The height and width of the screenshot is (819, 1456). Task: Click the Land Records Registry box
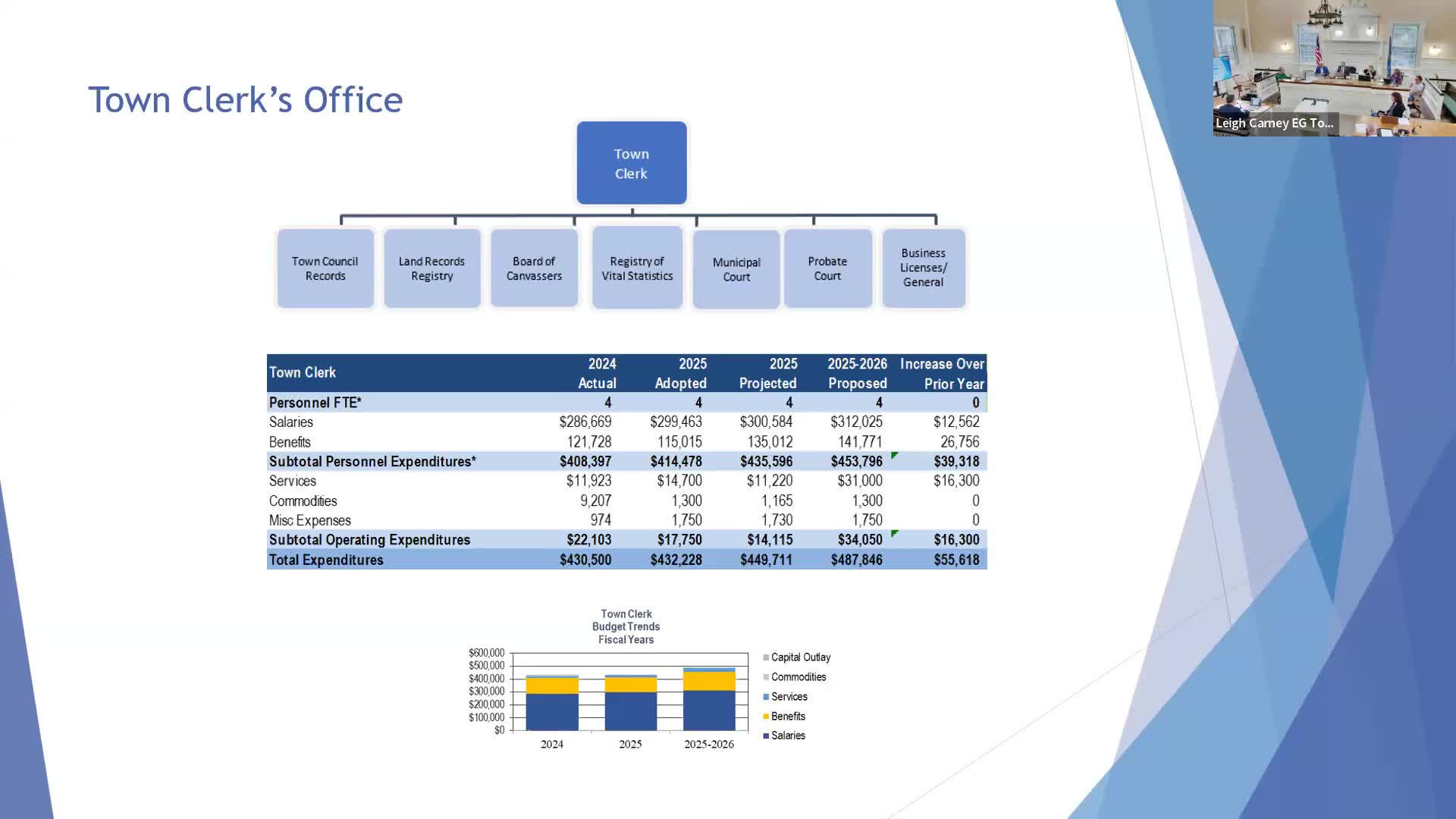click(x=431, y=268)
